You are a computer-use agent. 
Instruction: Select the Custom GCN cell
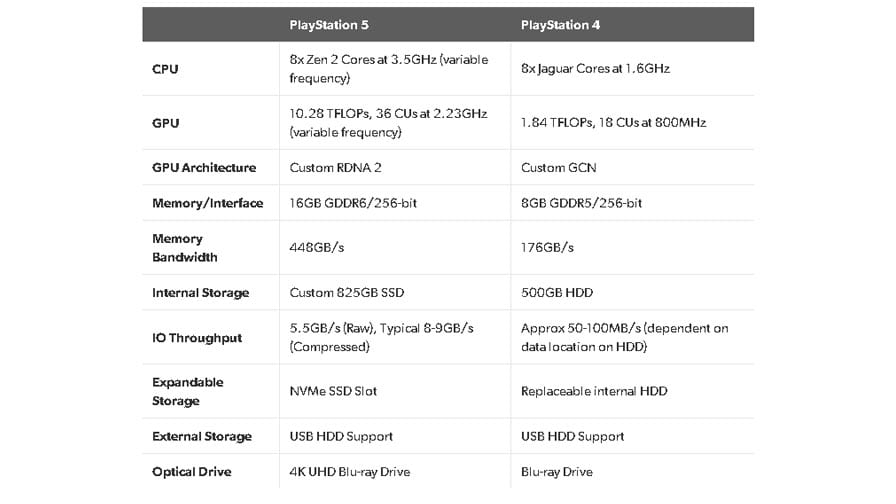pos(558,167)
